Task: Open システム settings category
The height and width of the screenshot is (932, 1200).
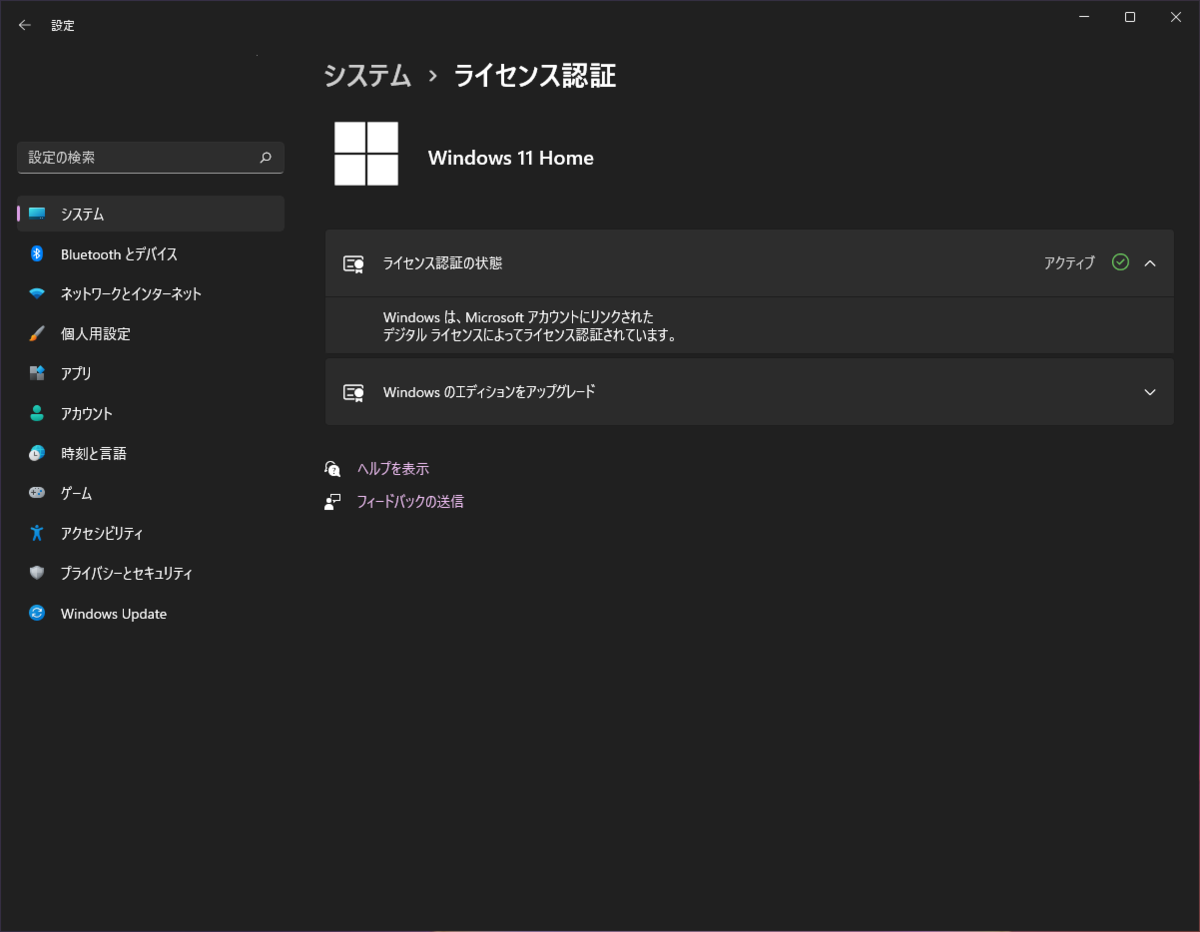Action: coord(151,214)
